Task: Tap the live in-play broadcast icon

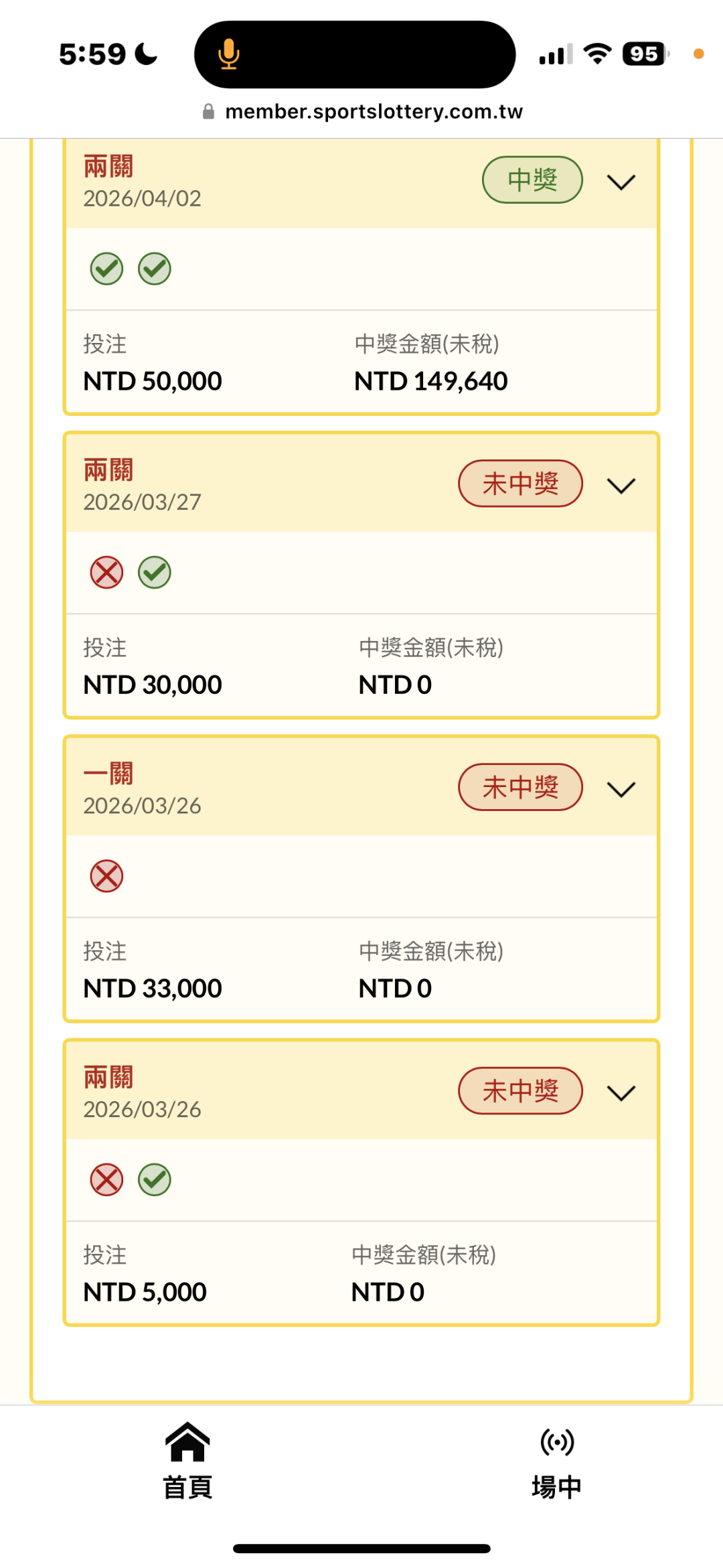Action: point(557,1441)
